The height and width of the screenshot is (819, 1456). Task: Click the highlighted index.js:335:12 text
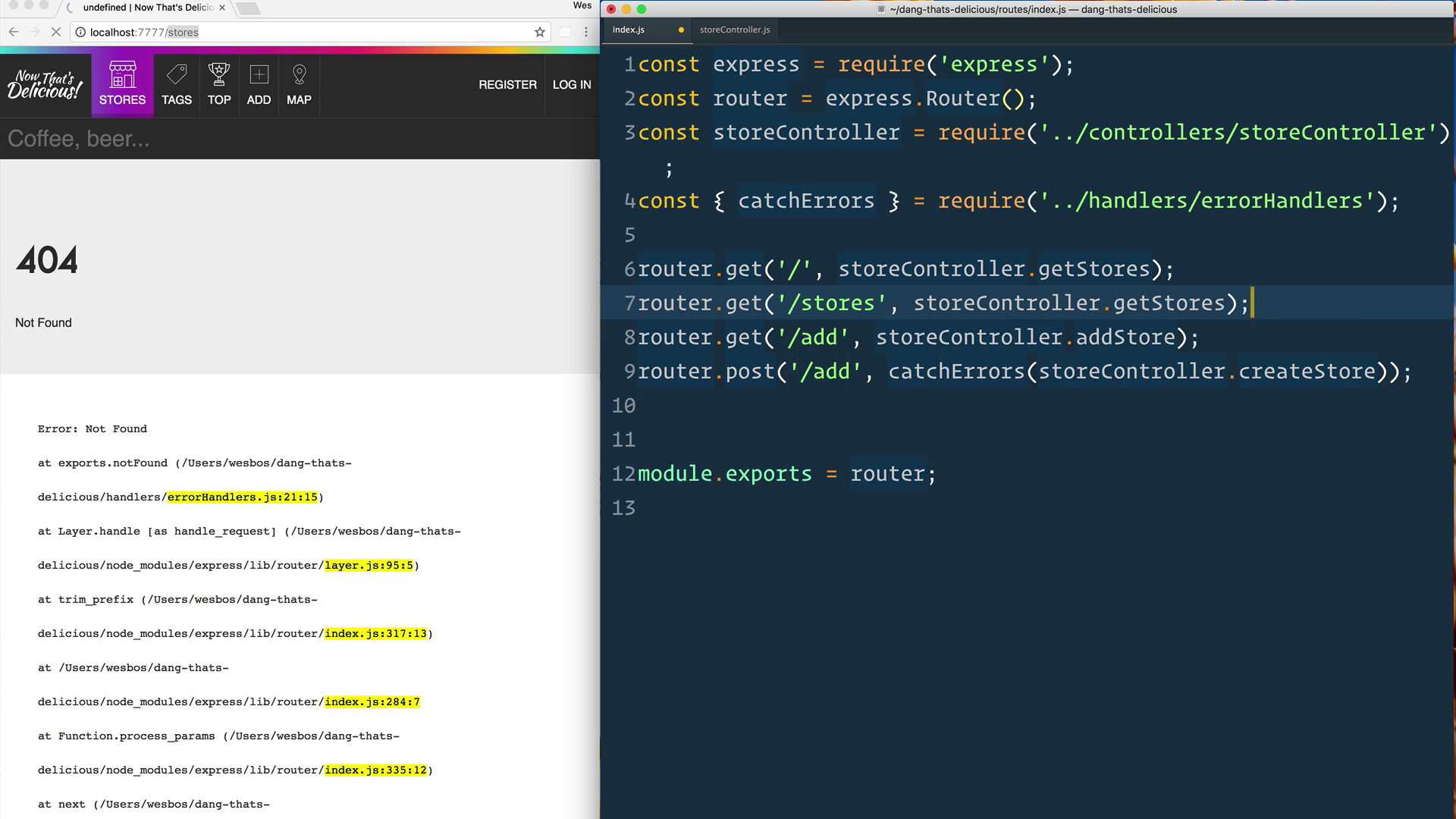(376, 770)
